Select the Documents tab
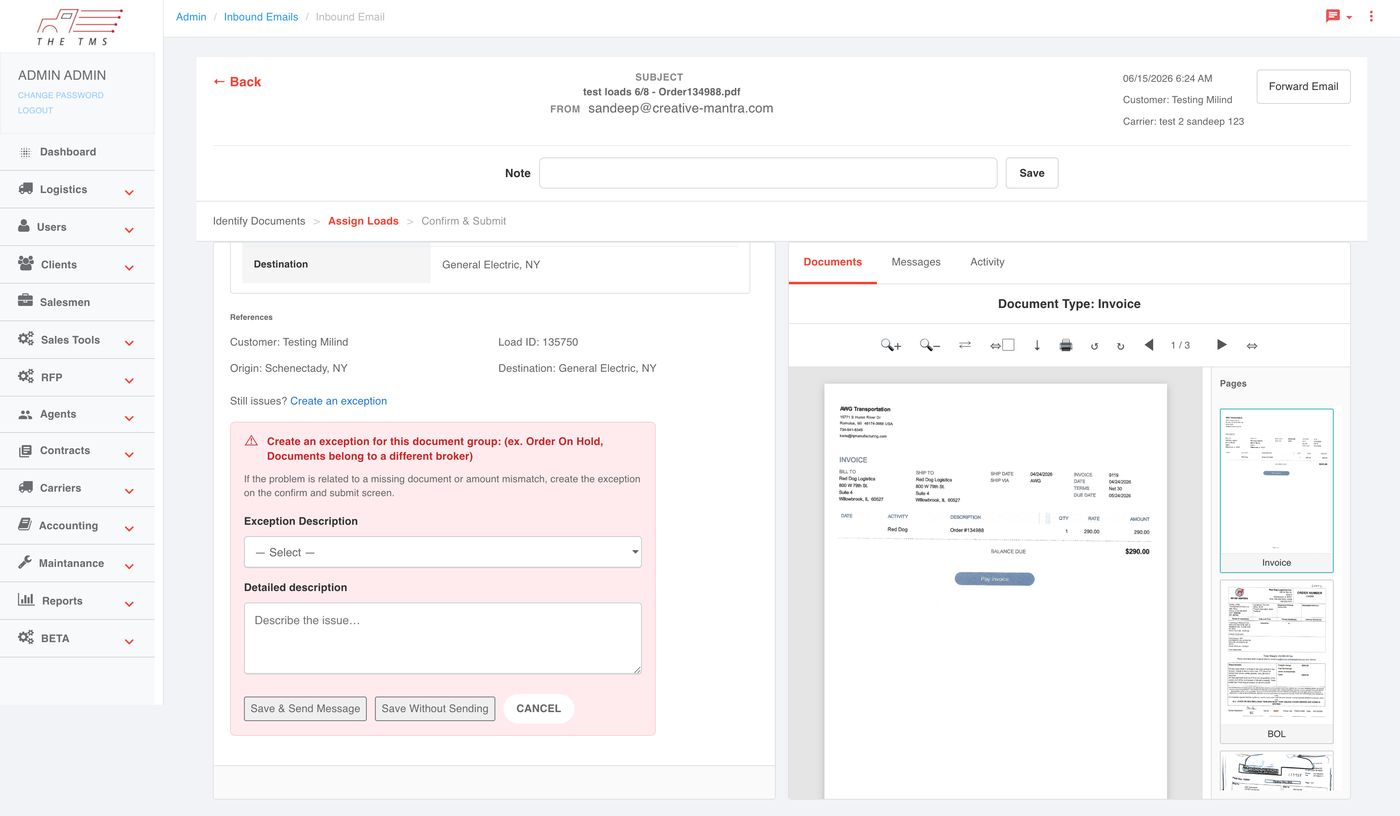The width and height of the screenshot is (1400, 816). (832, 262)
